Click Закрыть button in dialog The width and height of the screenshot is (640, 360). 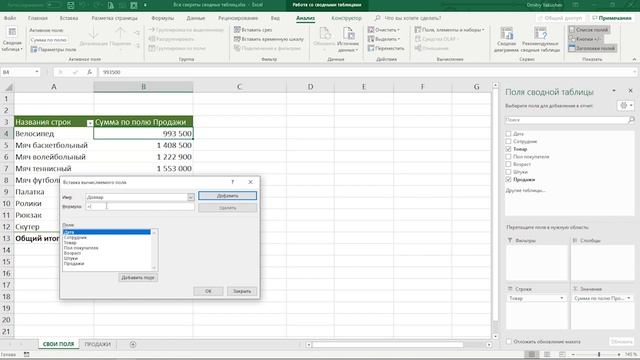coord(242,291)
